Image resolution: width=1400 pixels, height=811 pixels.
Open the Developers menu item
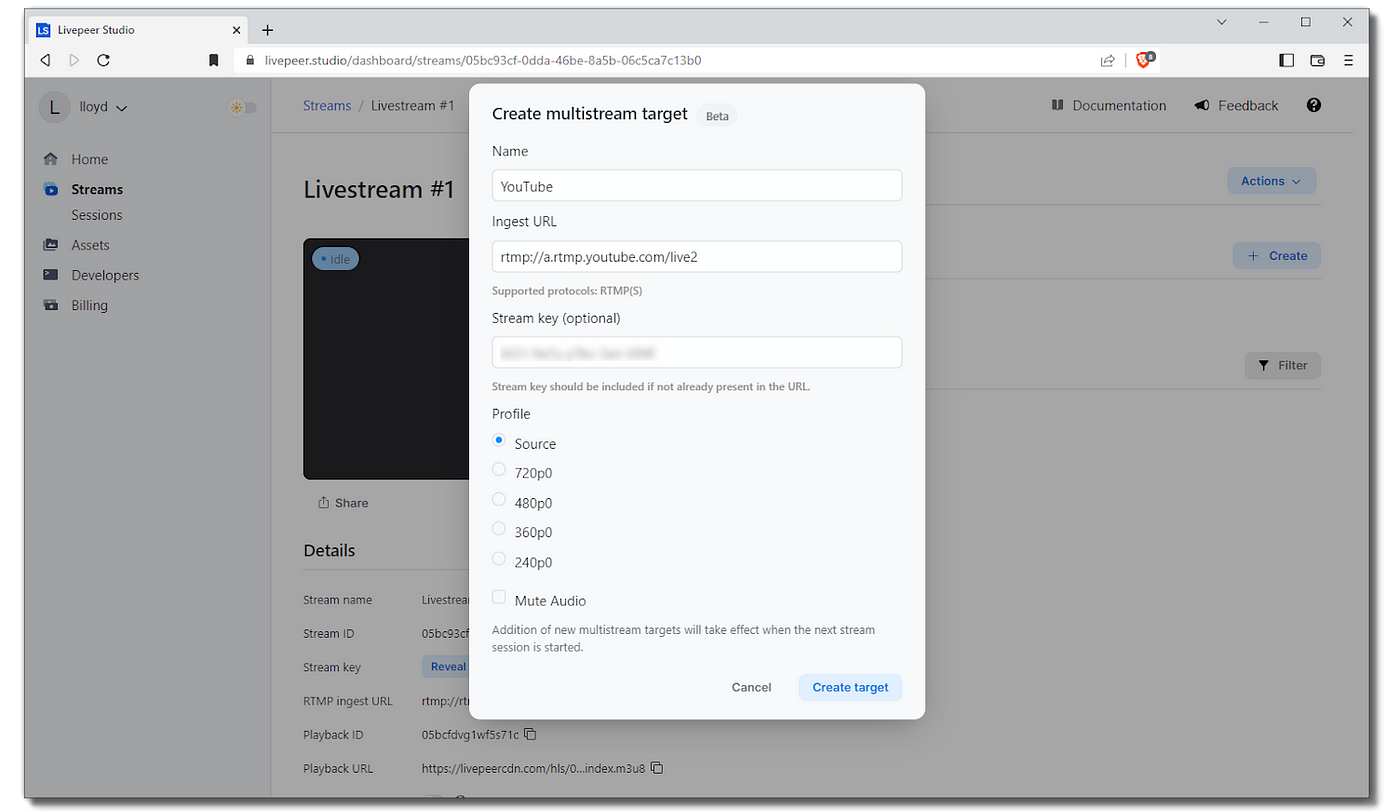[105, 275]
